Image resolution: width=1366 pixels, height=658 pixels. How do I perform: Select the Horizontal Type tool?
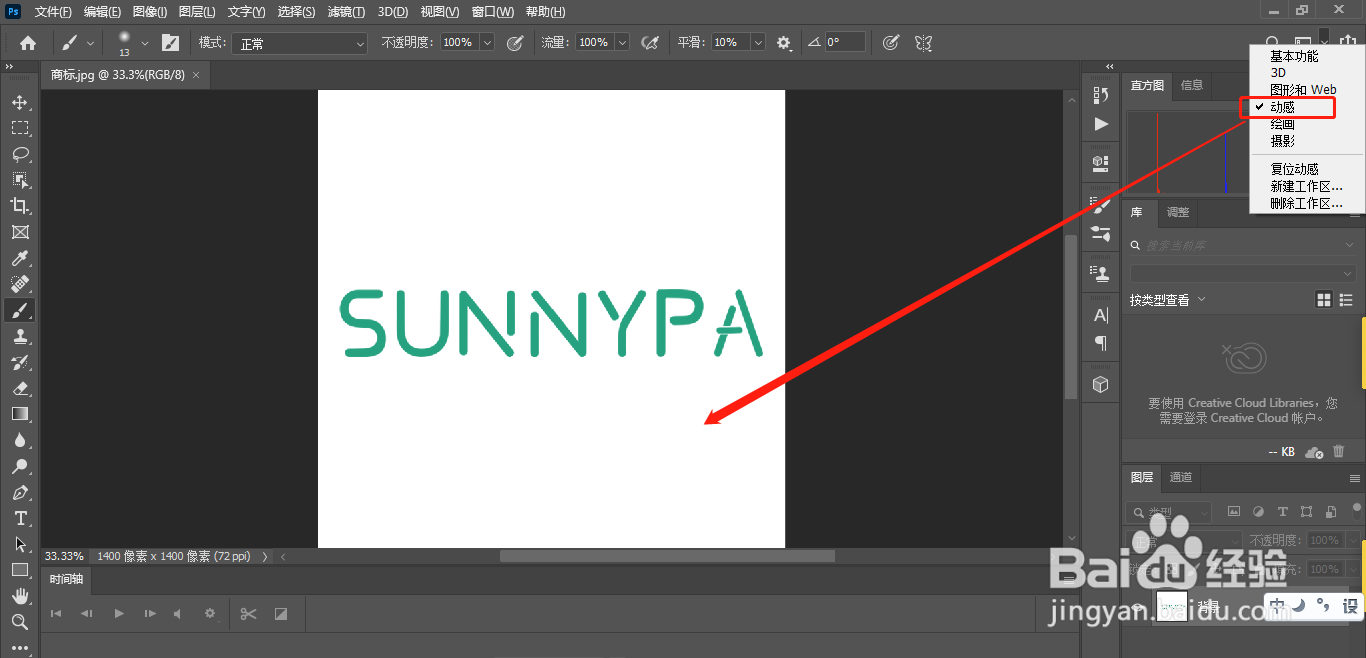tap(20, 518)
